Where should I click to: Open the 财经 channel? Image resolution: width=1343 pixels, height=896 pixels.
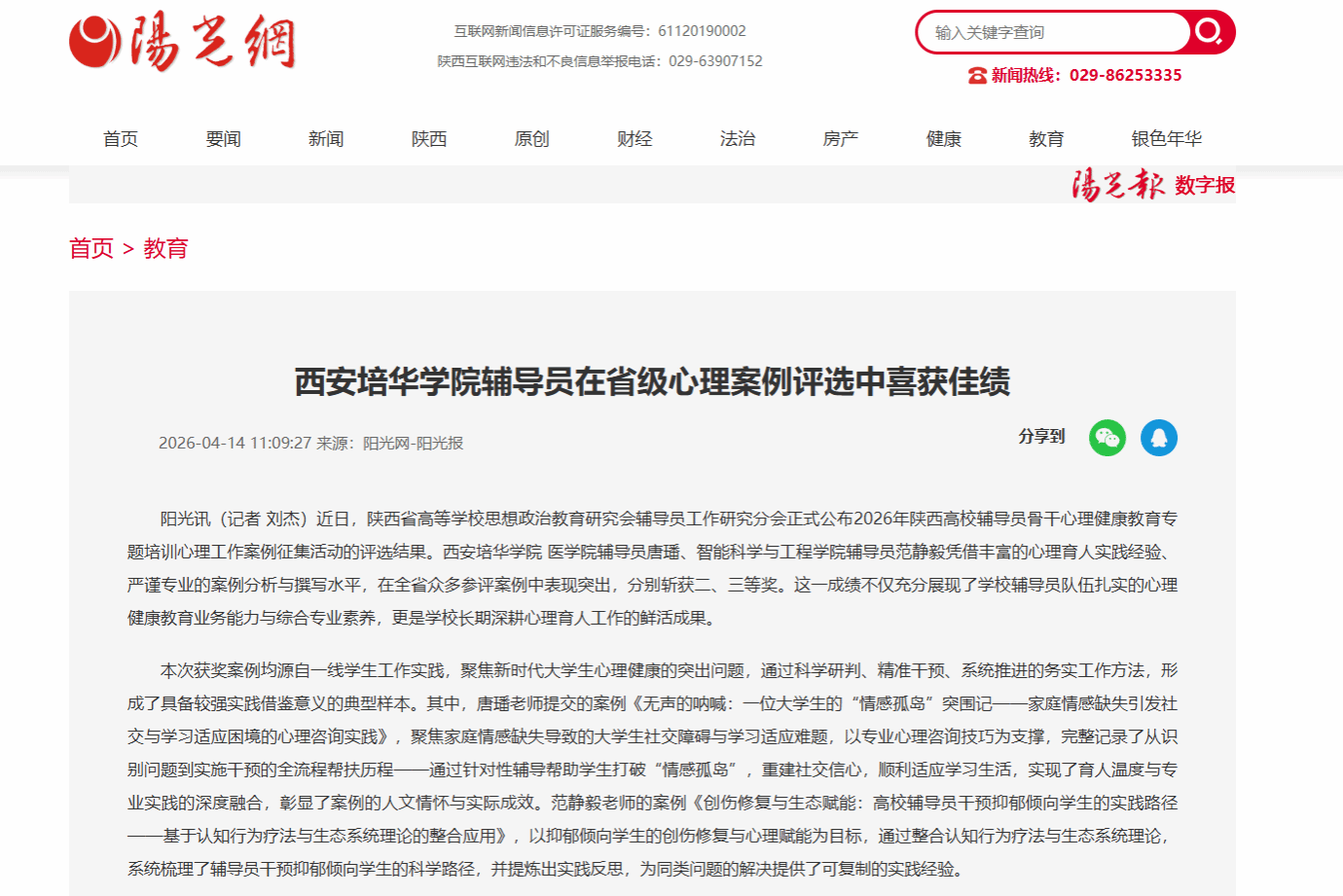click(x=635, y=139)
